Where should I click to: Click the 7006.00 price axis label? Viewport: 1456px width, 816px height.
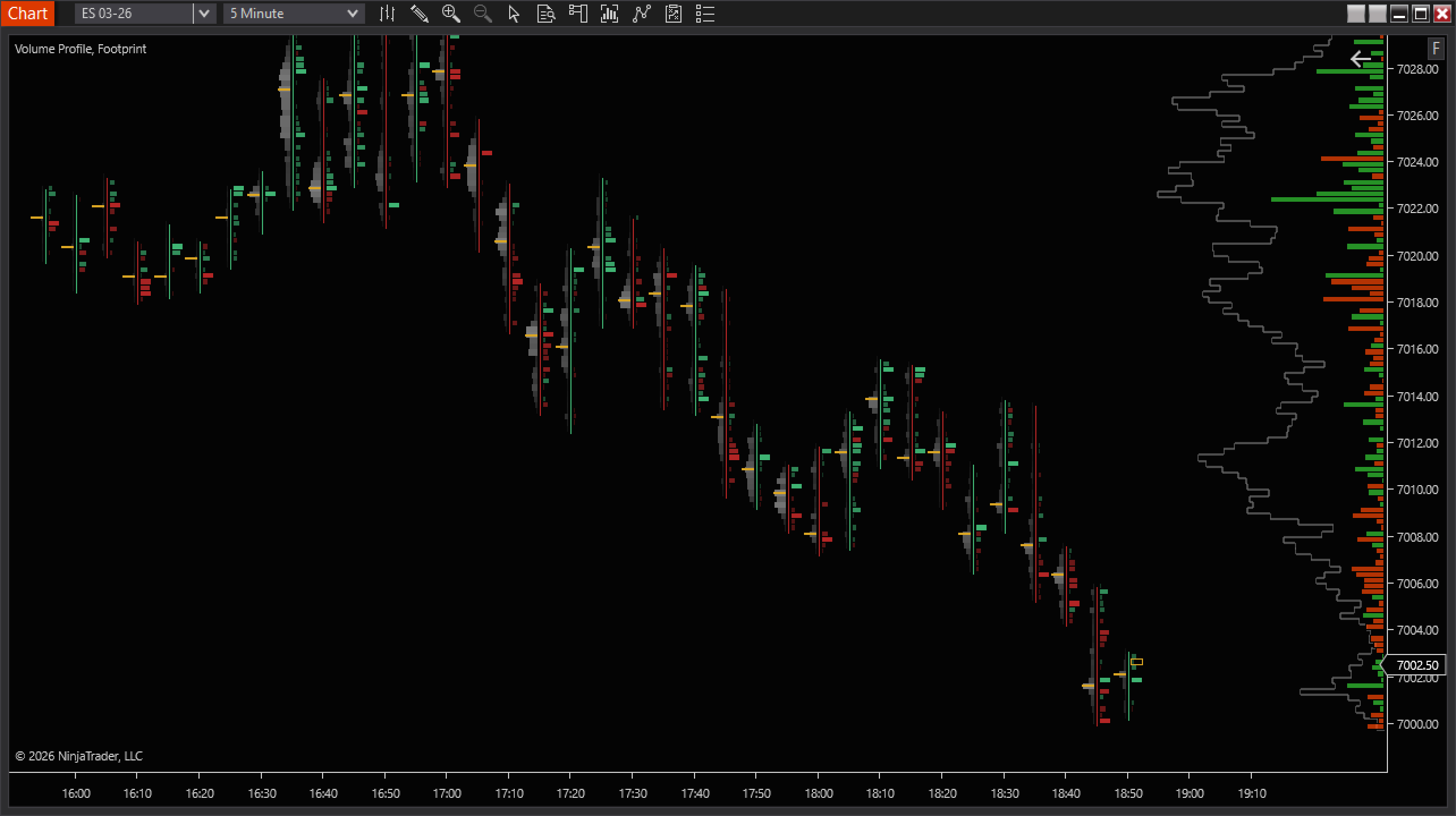(x=1418, y=584)
